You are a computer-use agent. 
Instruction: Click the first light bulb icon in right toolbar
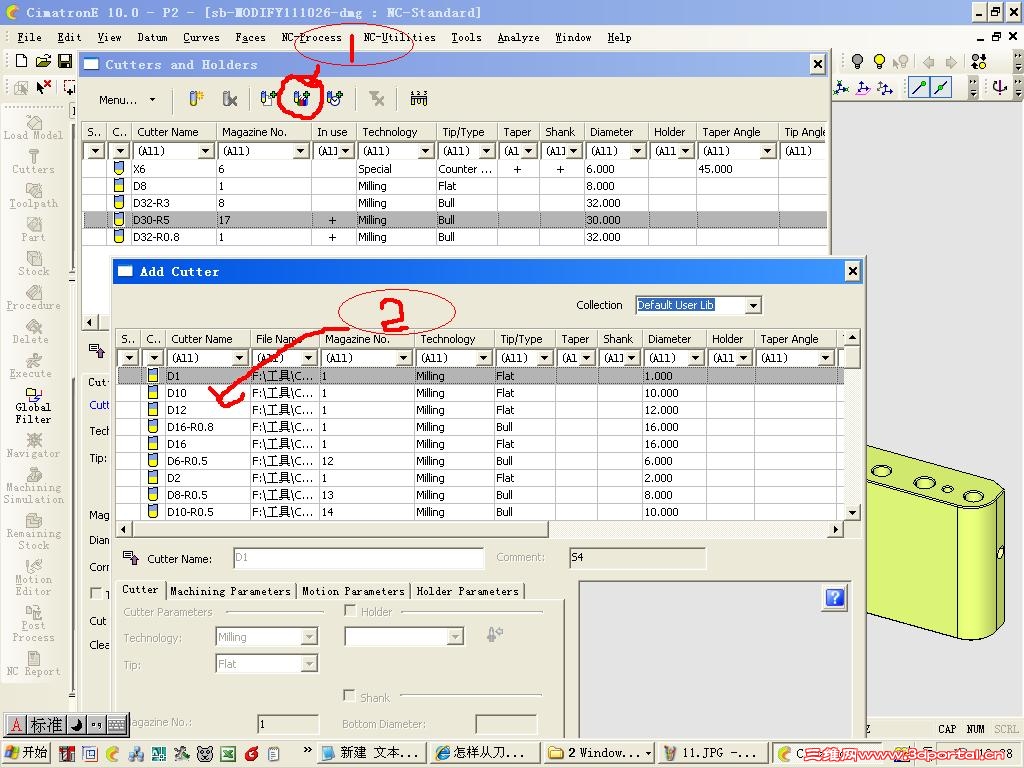click(x=857, y=61)
